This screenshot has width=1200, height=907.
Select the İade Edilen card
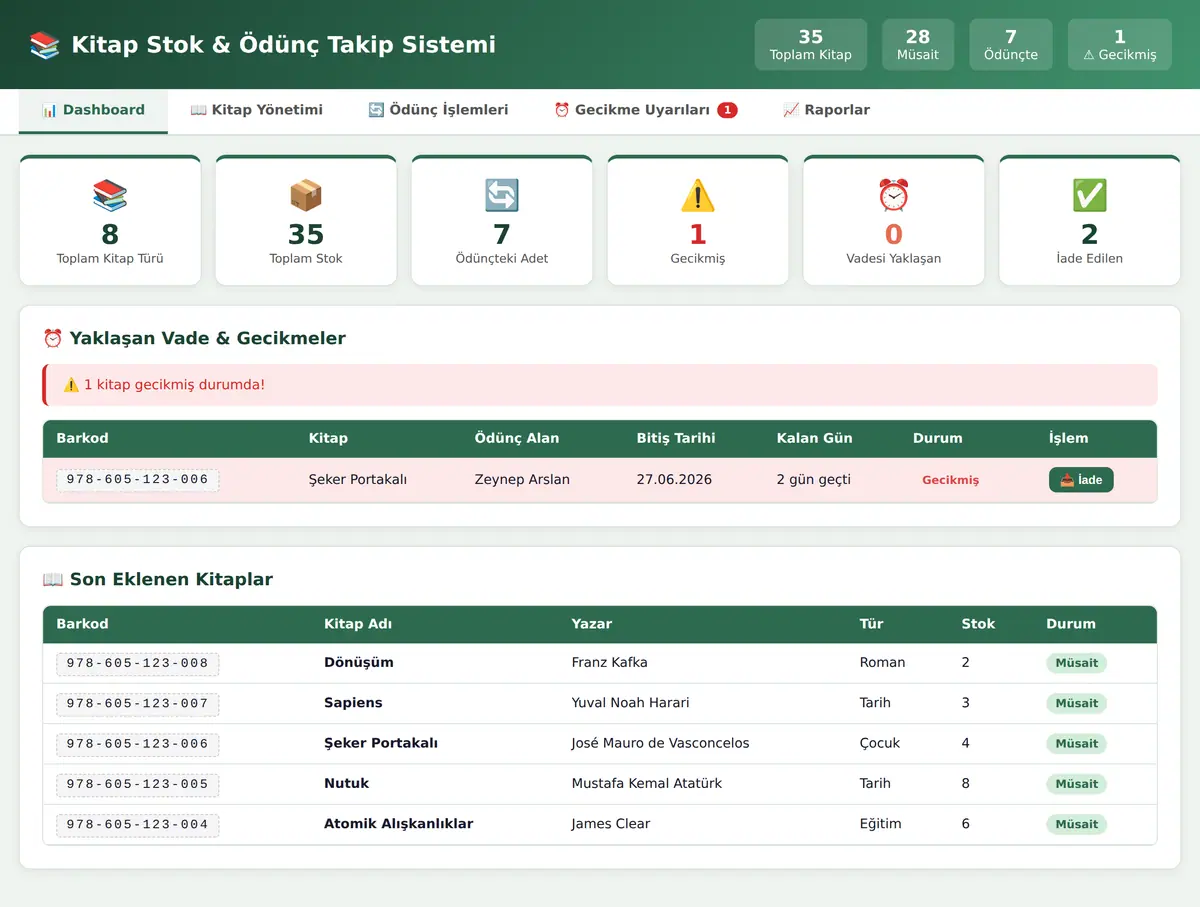pyautogui.click(x=1090, y=220)
